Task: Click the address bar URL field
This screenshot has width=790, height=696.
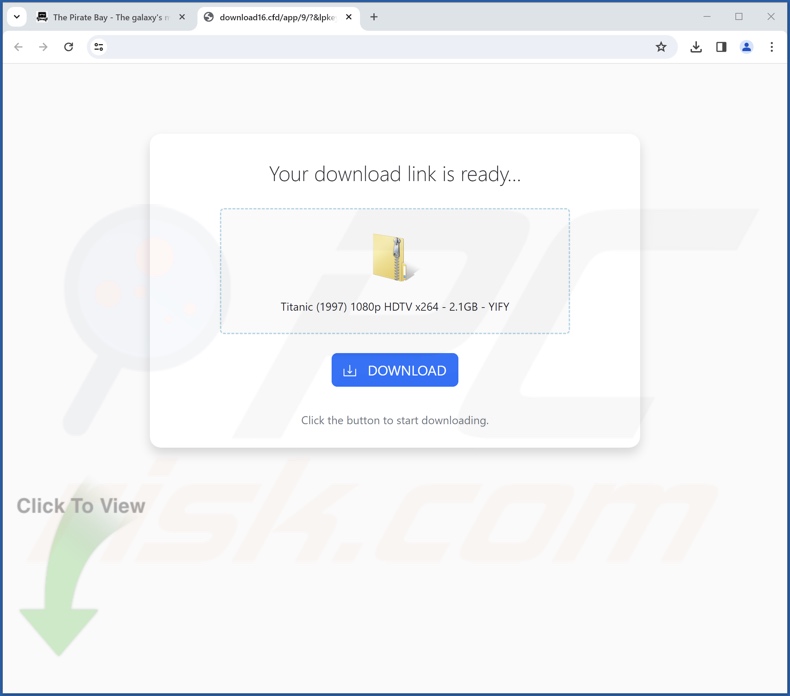Action: (x=378, y=47)
